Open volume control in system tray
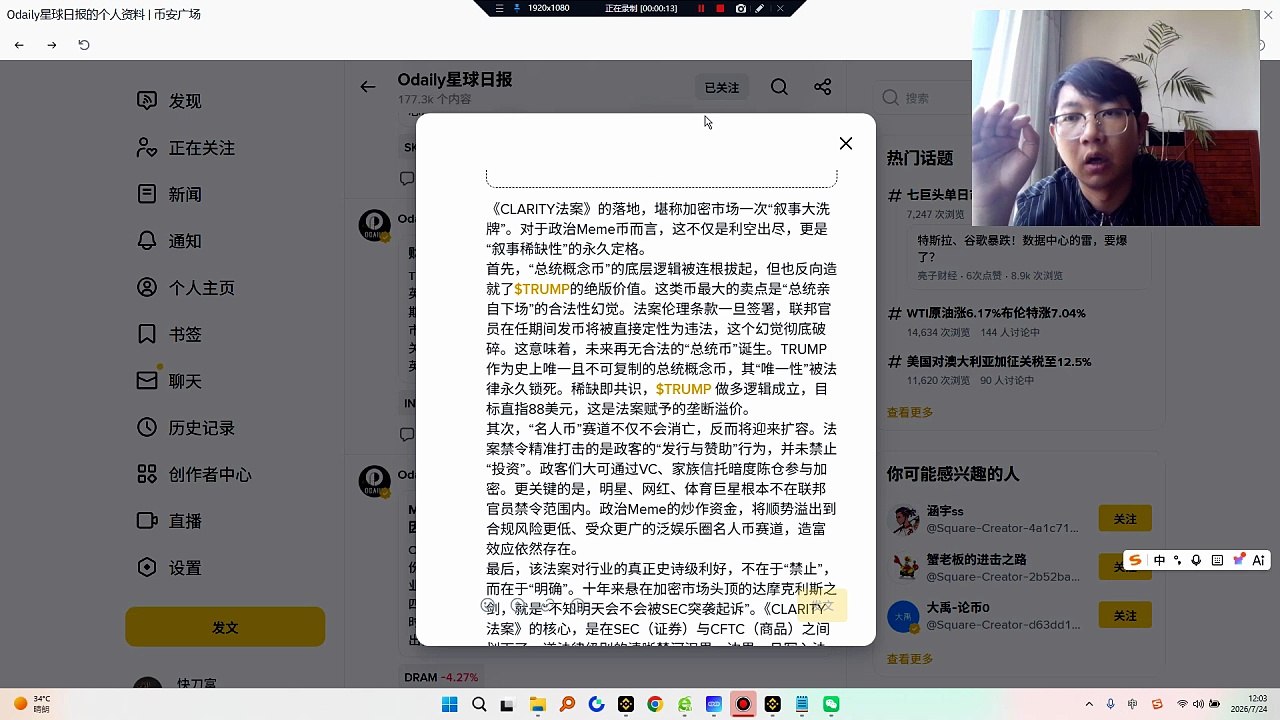Image resolution: width=1280 pixels, height=720 pixels. point(1199,704)
